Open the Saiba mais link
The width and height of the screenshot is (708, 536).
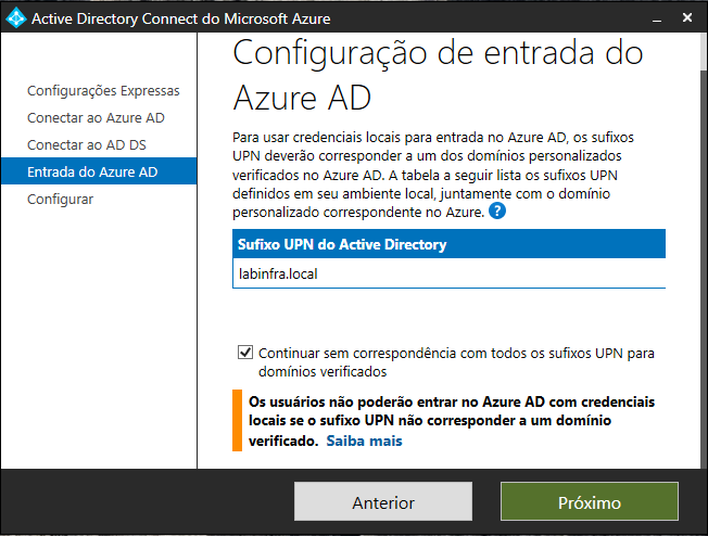[x=364, y=441]
